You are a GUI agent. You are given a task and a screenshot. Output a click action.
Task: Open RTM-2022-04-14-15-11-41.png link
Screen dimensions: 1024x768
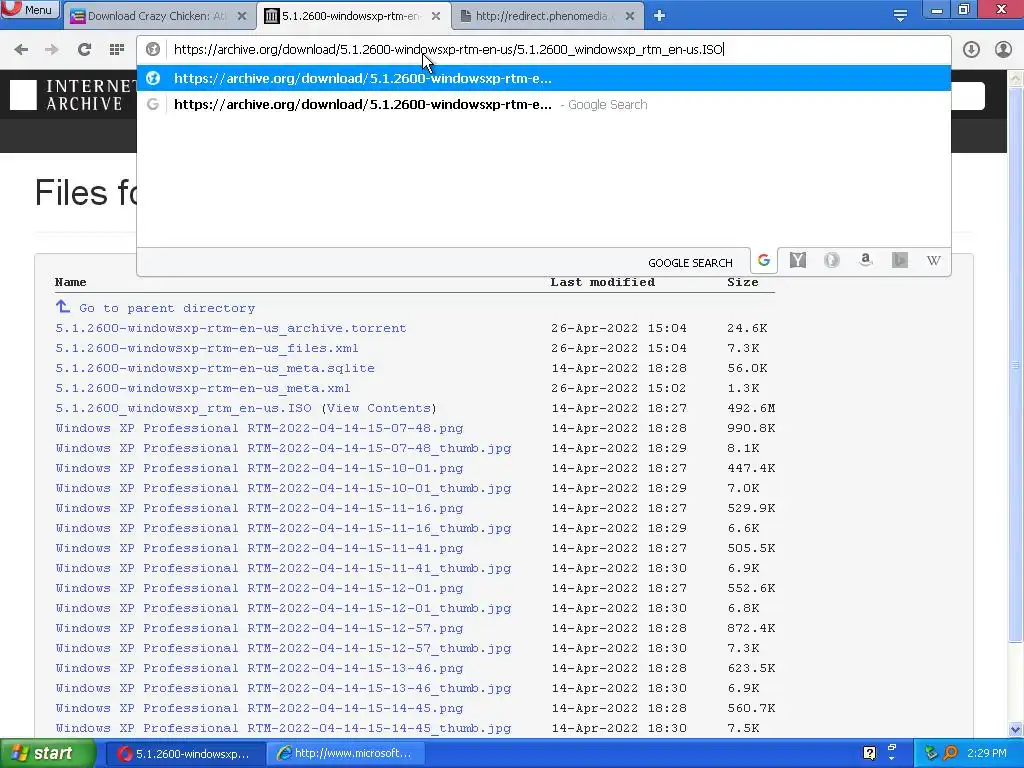pos(259,549)
